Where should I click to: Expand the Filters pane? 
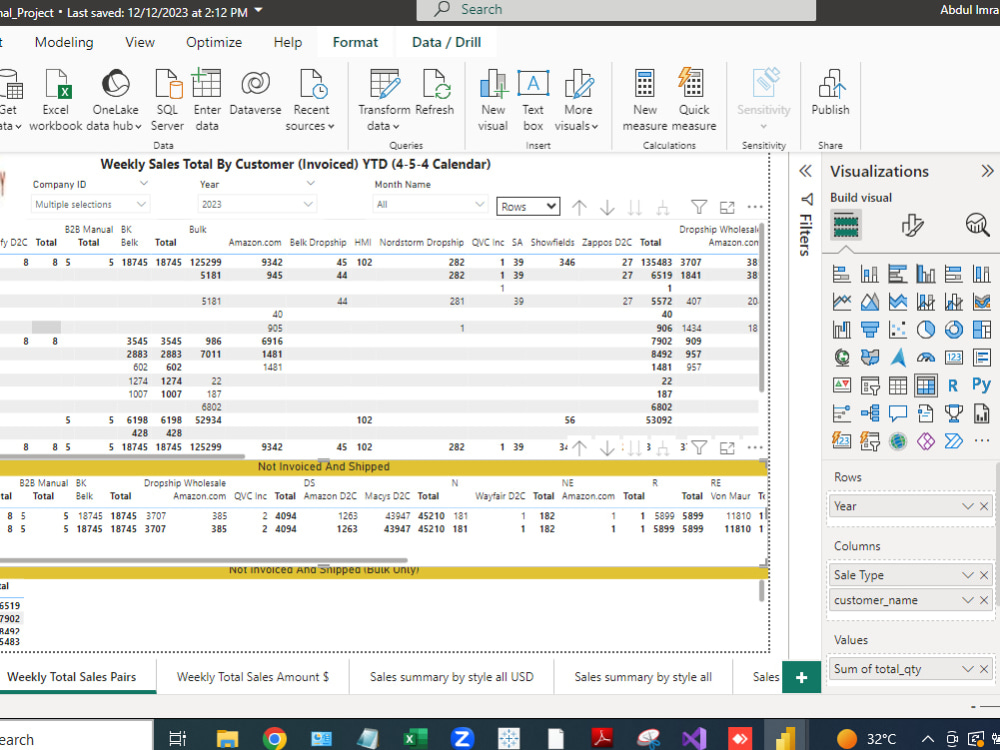pos(805,171)
